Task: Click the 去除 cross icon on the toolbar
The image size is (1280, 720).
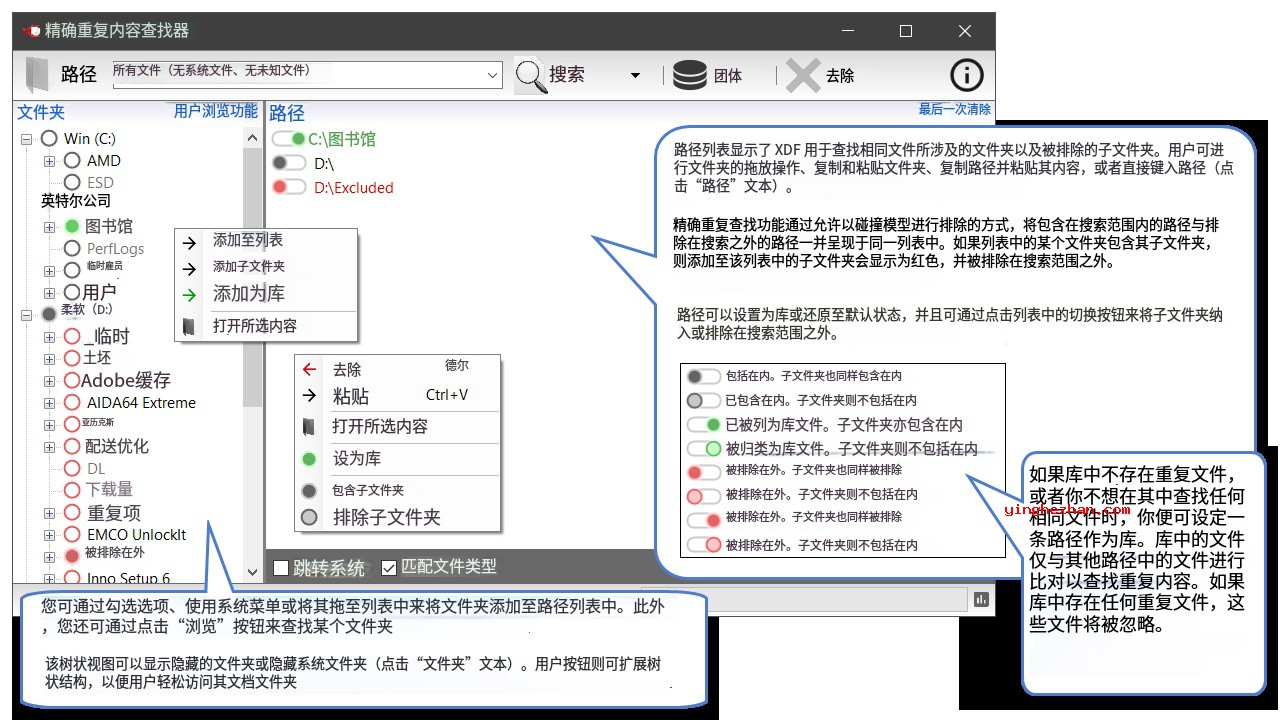Action: coord(804,75)
